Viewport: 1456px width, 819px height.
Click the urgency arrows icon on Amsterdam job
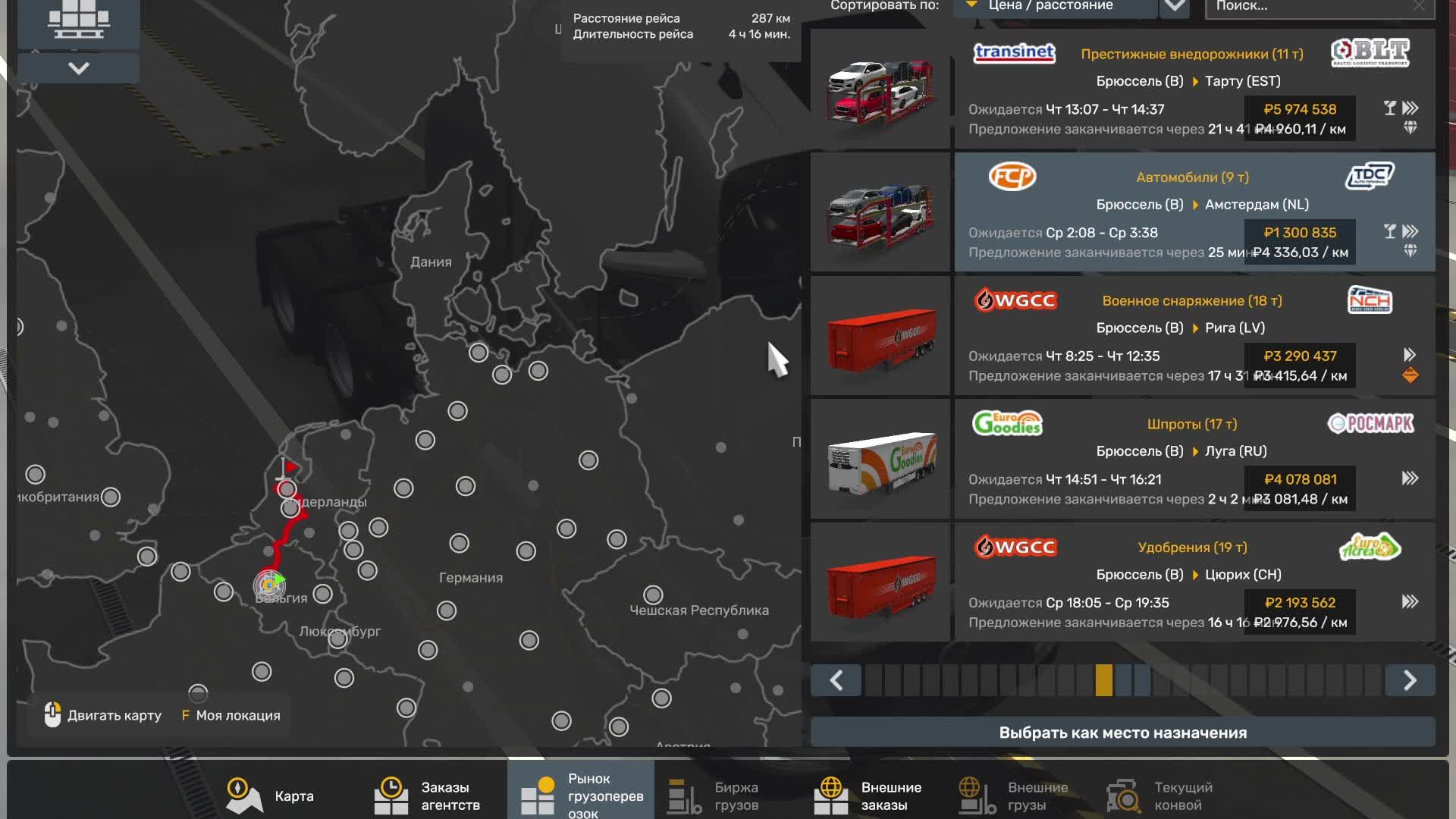pos(1410,231)
